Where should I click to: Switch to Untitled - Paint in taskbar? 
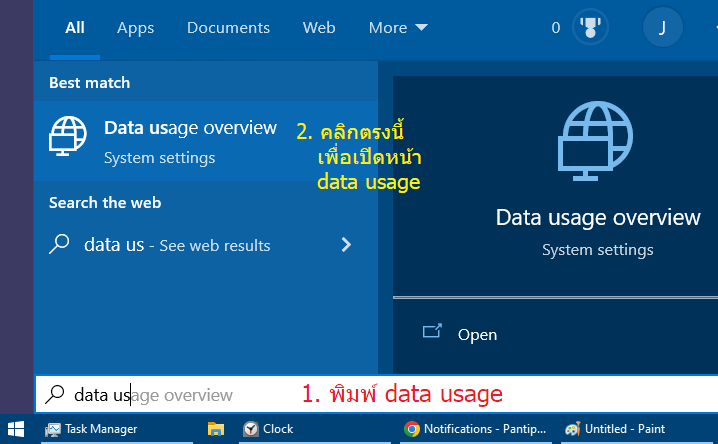tap(639, 429)
